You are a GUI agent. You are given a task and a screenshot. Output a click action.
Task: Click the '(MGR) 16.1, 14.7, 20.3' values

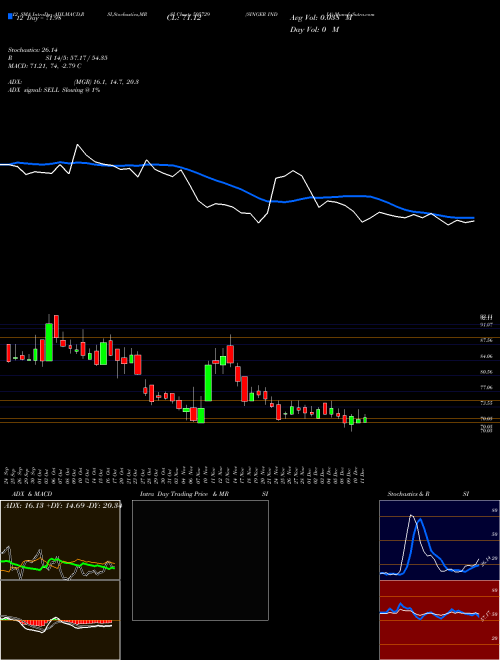click(106, 82)
